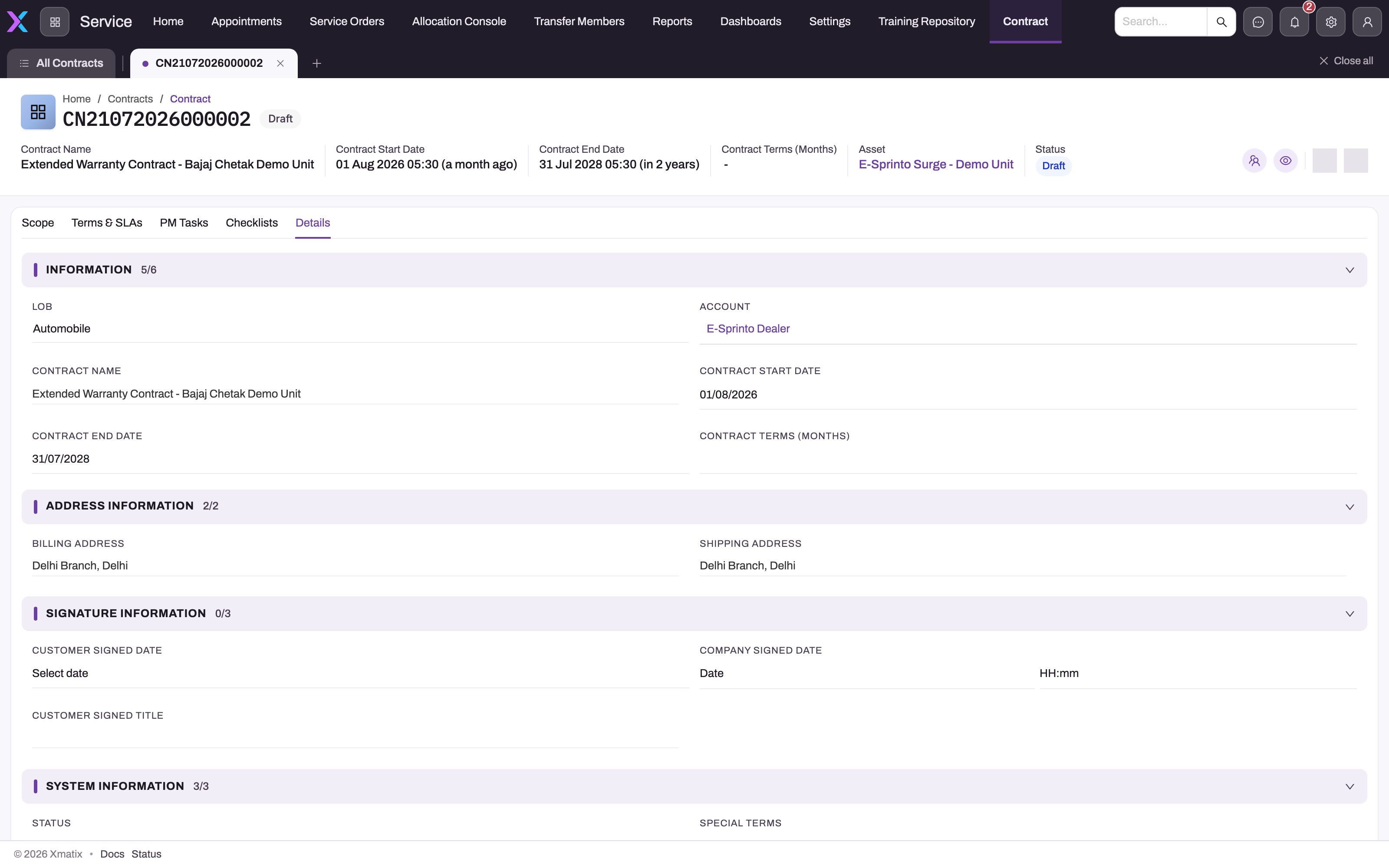Image resolution: width=1389 pixels, height=868 pixels.
Task: Open the app launcher grid icon
Action: pos(55,22)
